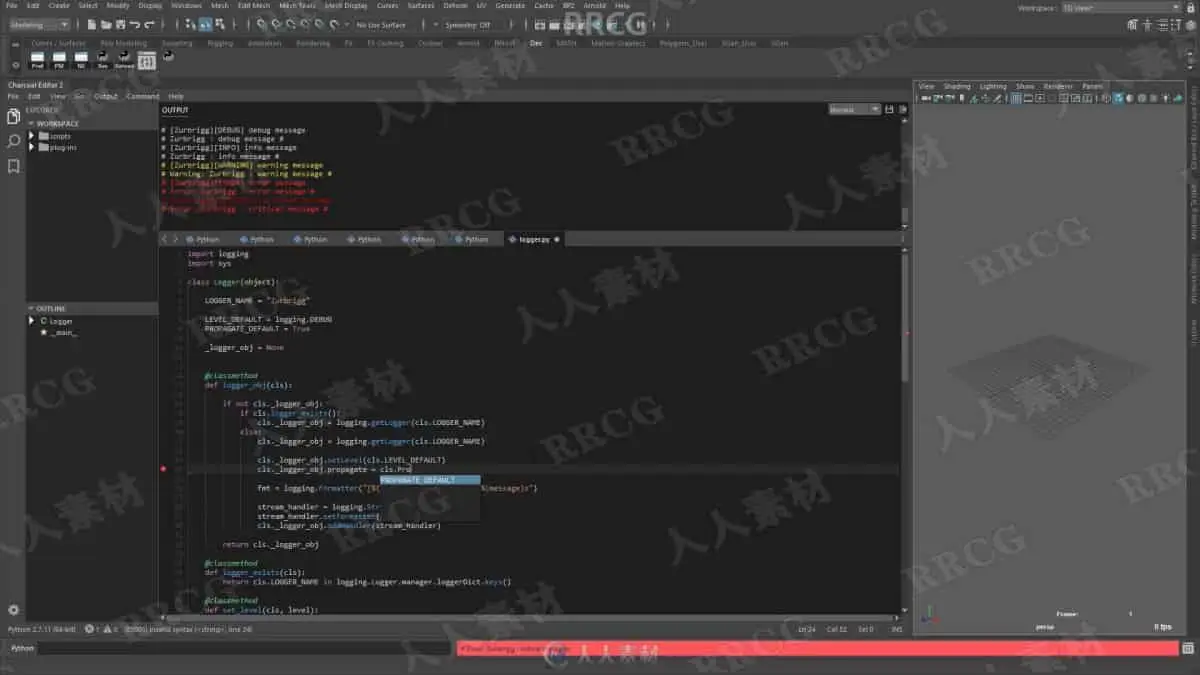1200x675 pixels.
Task: Open a scene using folder icon
Action: (106, 24)
